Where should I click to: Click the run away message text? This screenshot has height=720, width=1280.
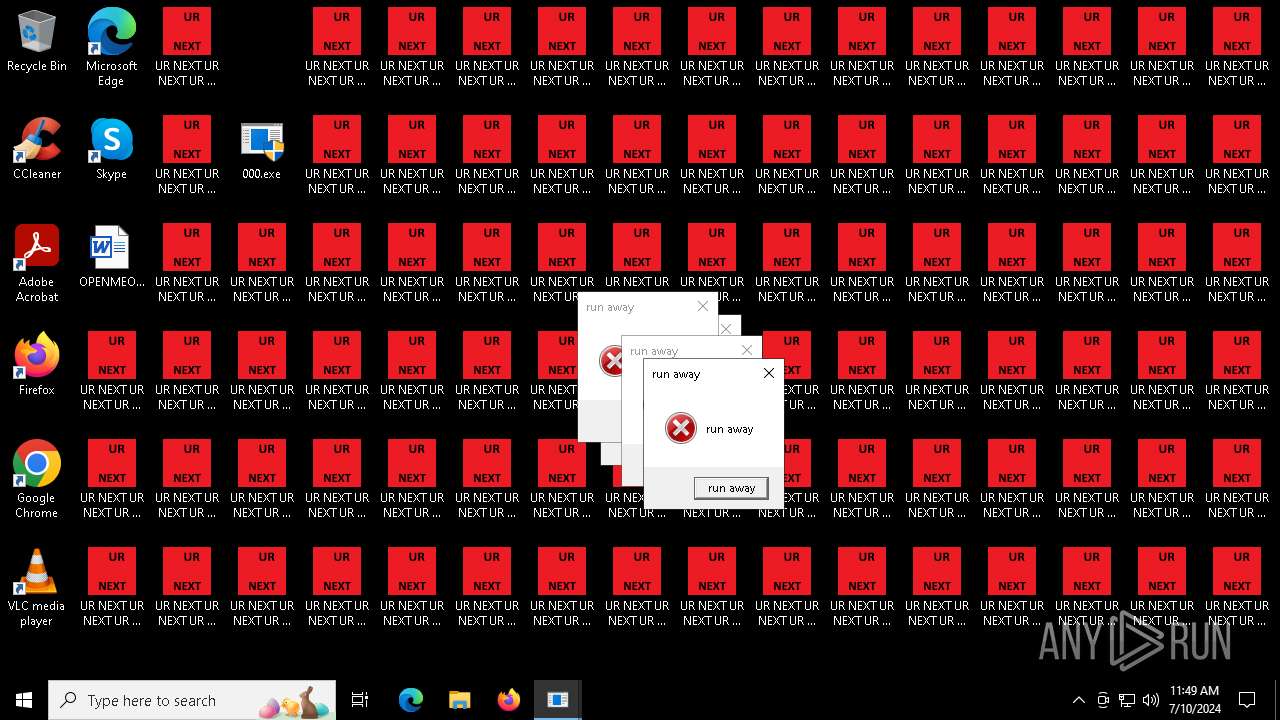730,429
